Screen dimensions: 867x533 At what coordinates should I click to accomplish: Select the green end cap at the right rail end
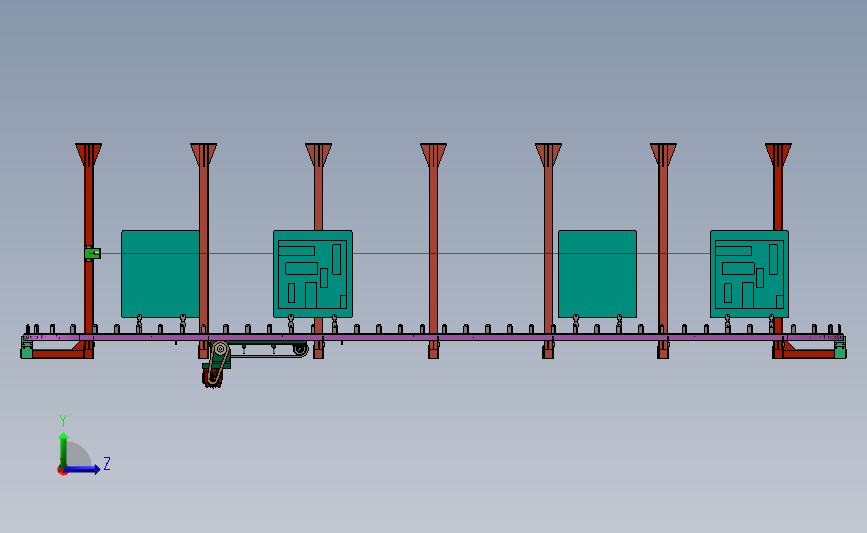[840, 347]
